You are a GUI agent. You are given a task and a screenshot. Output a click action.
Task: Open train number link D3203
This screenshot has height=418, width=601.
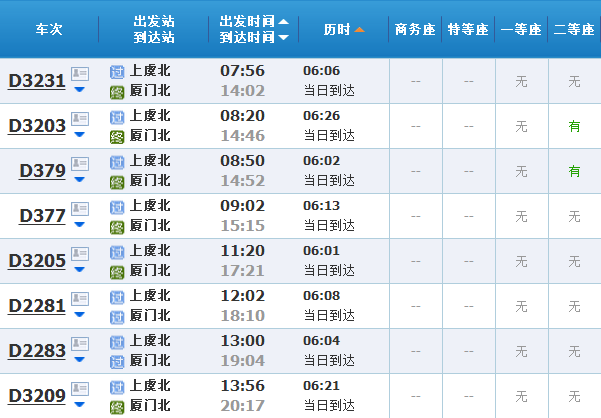[37, 126]
